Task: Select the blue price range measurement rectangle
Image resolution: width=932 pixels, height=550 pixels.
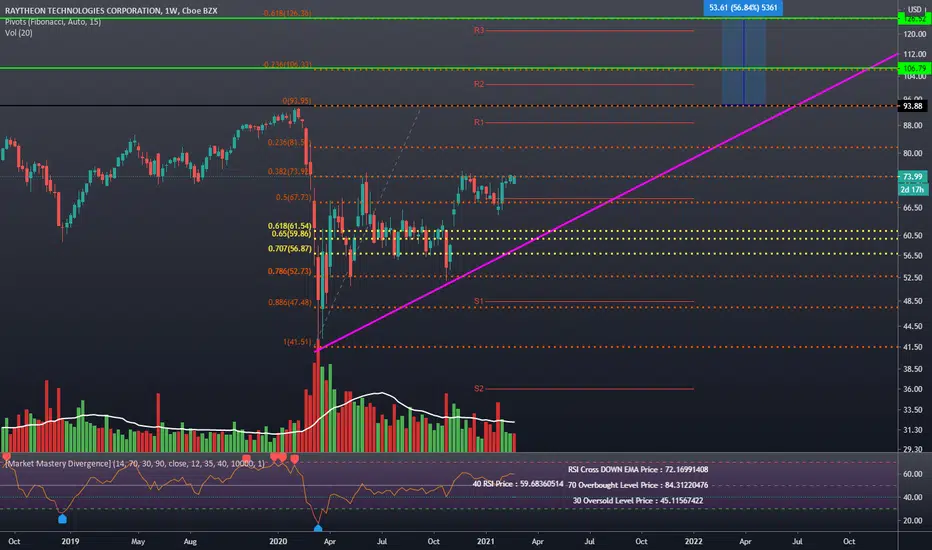Action: coord(744,62)
